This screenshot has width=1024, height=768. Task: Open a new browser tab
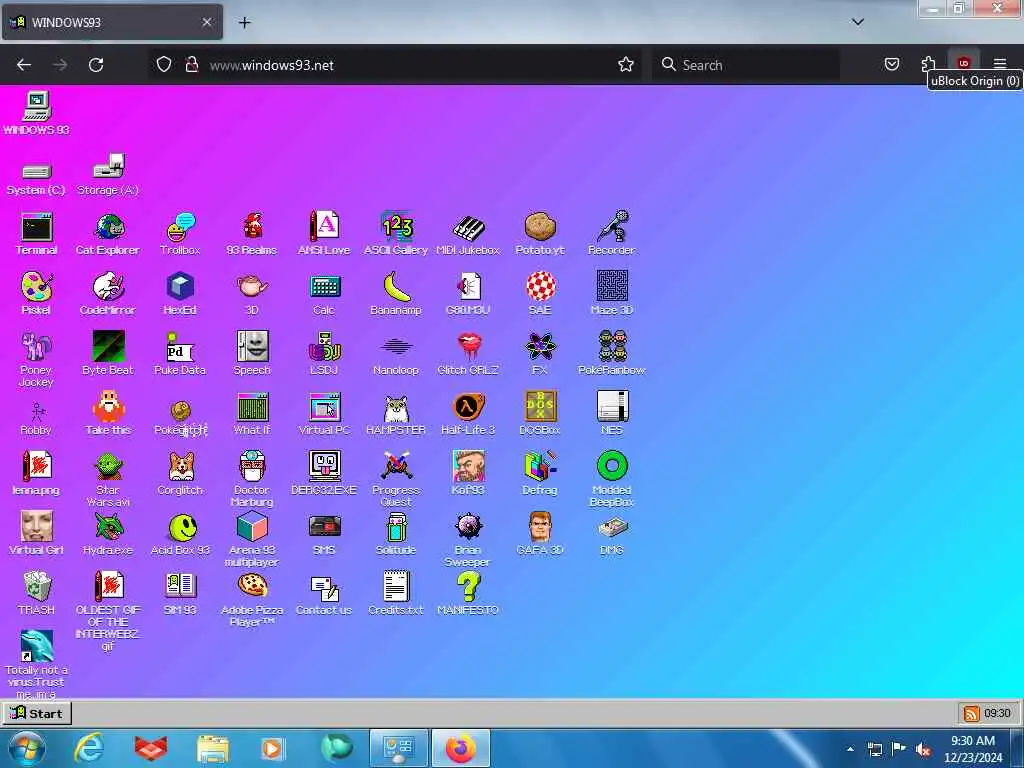(x=244, y=22)
